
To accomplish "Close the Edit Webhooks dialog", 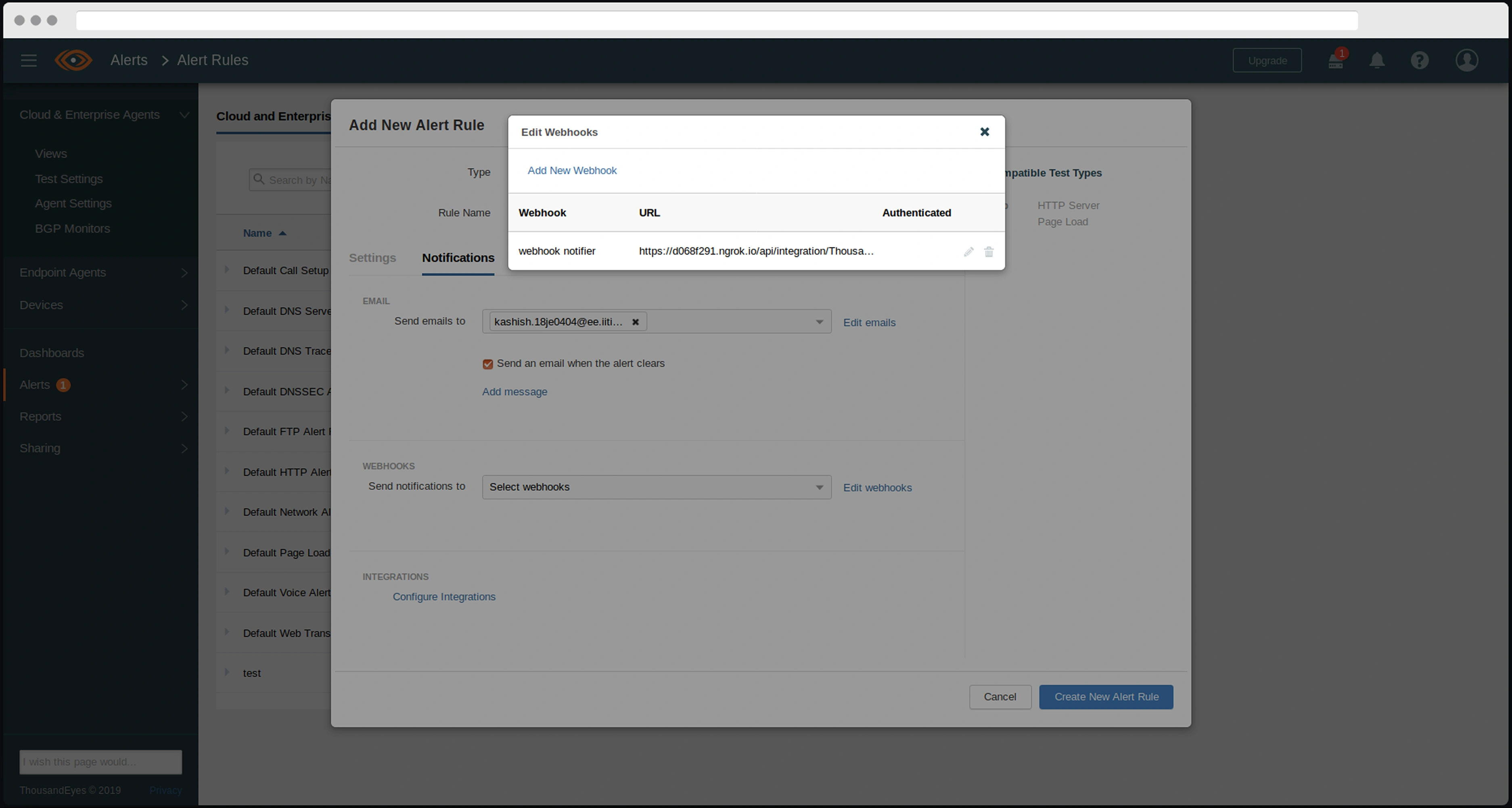I will point(984,132).
